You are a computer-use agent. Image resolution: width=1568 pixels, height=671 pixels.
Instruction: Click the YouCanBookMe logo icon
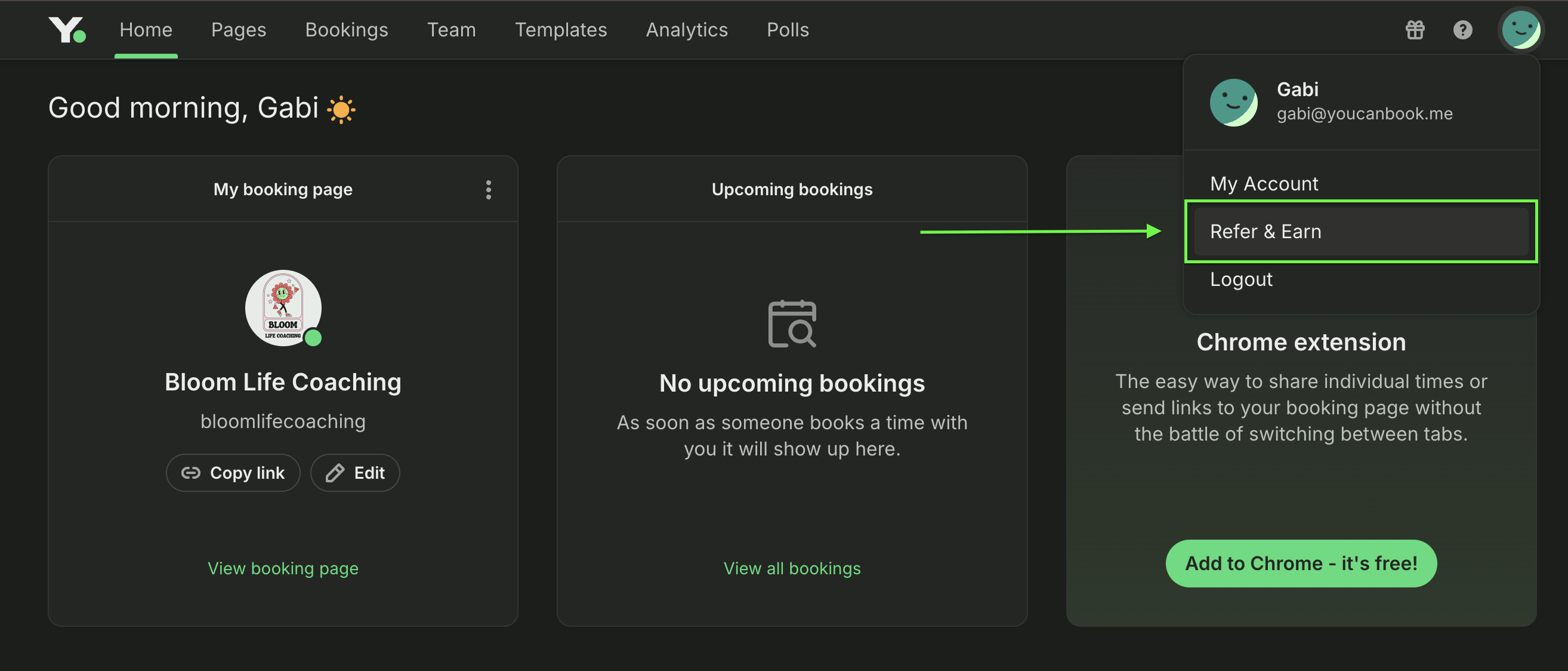tap(66, 29)
